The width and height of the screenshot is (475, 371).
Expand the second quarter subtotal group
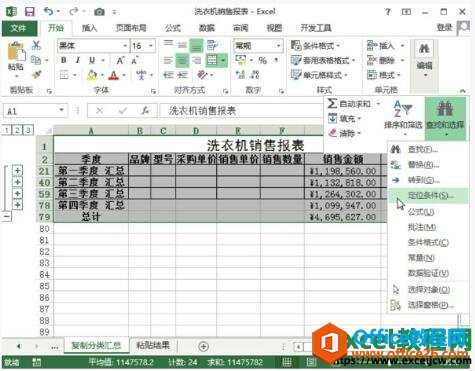(x=17, y=182)
